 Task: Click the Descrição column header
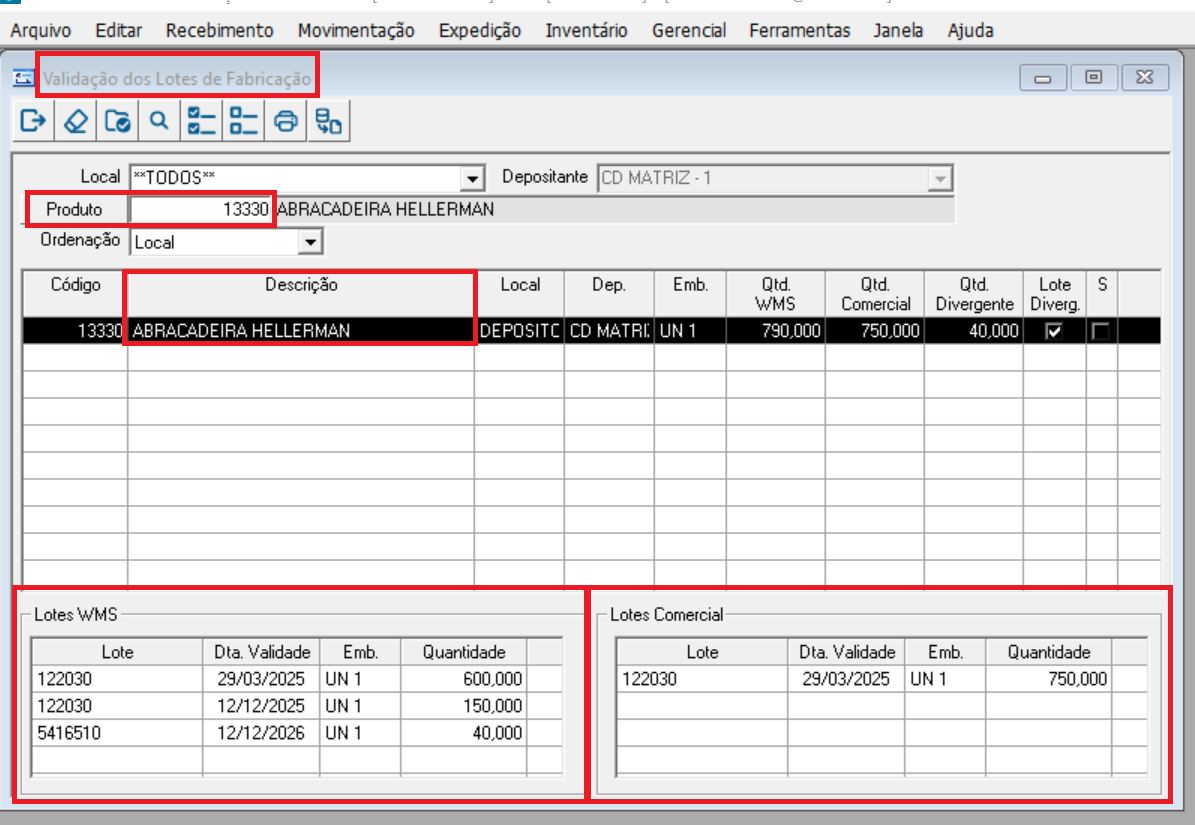[x=301, y=293]
